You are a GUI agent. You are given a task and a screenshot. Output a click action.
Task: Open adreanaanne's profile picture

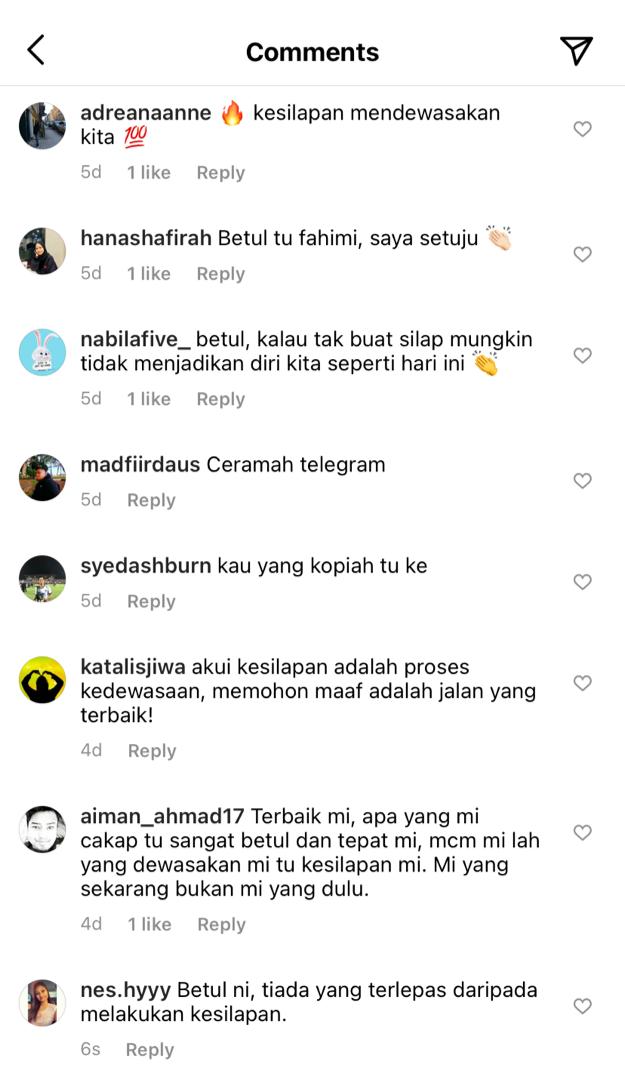(42, 126)
